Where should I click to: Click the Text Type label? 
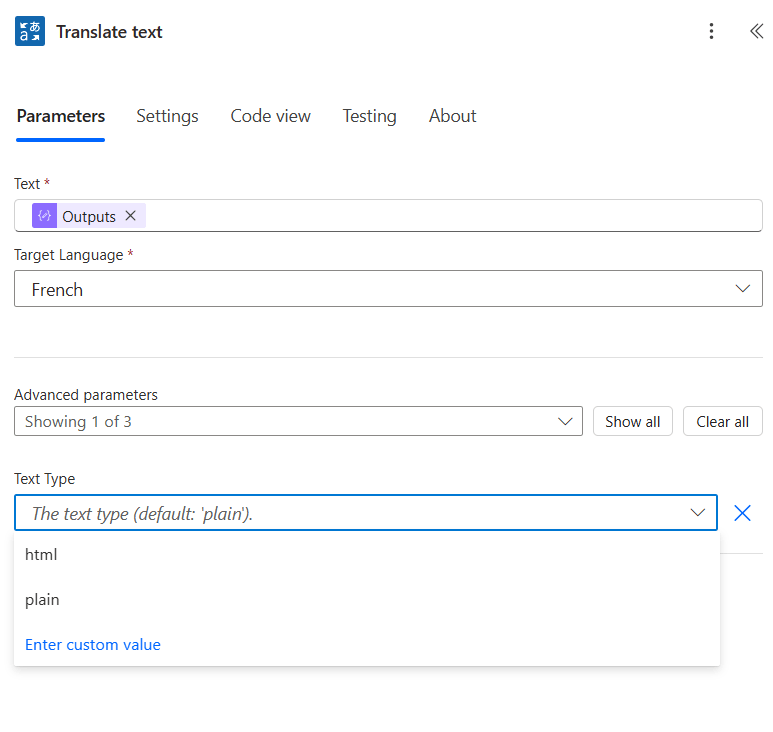(x=44, y=479)
